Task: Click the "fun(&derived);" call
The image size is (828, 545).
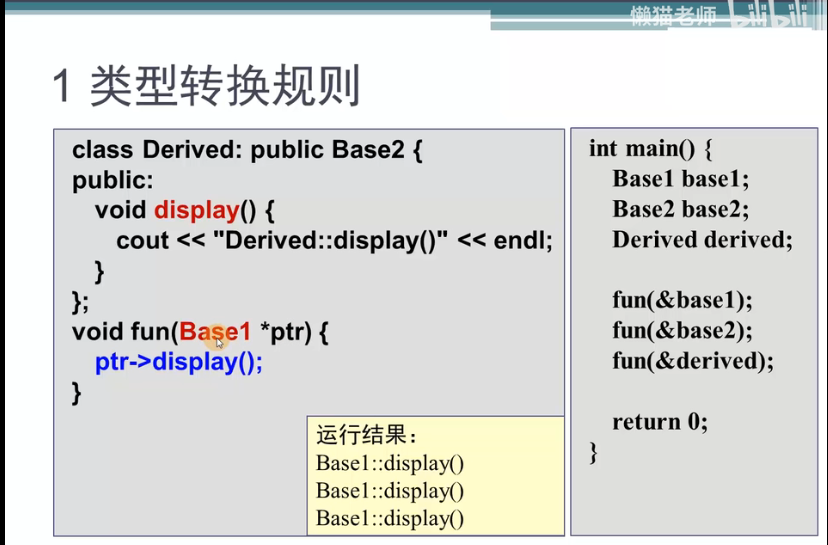Action: (693, 361)
